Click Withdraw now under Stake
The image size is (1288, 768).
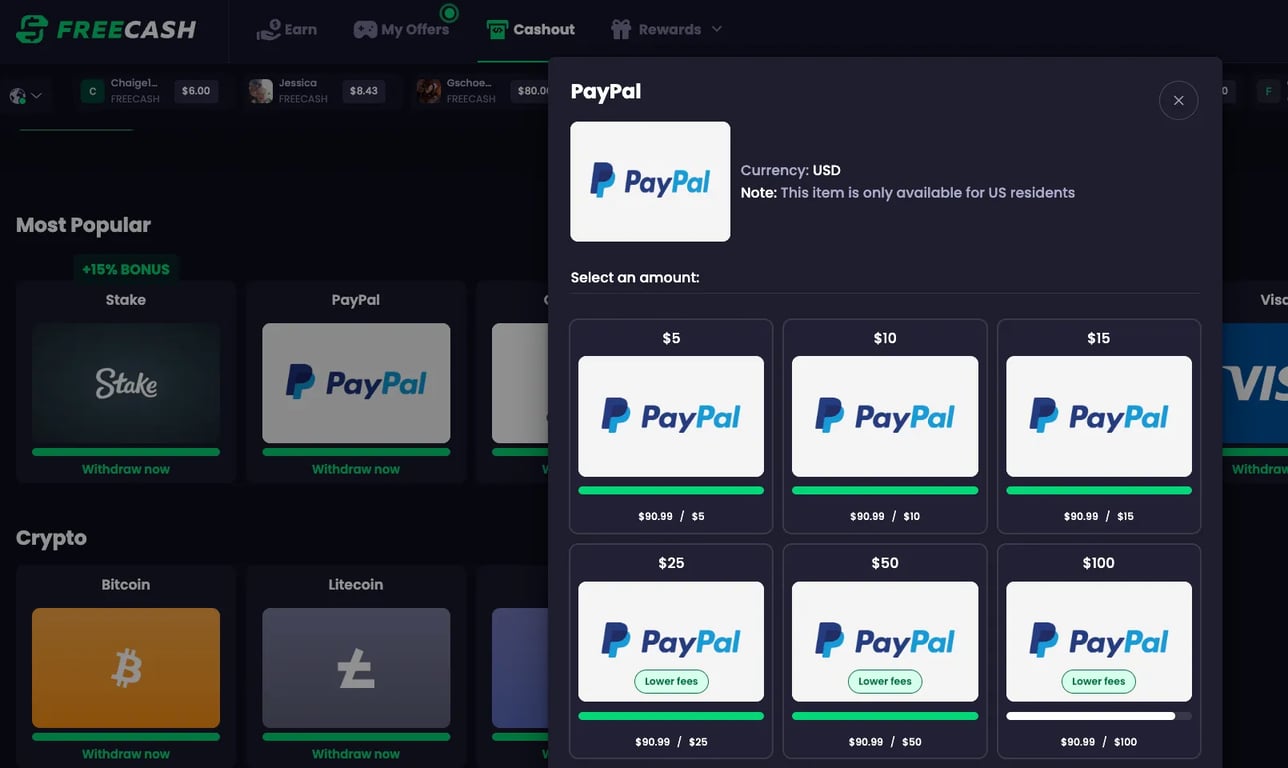[x=126, y=469]
